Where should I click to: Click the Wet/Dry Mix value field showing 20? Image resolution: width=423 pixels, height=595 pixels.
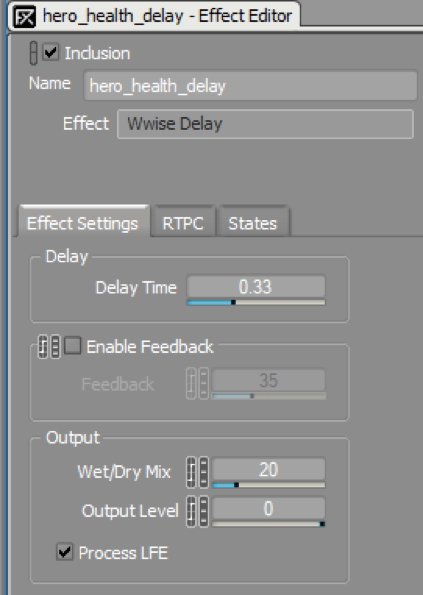click(x=269, y=469)
